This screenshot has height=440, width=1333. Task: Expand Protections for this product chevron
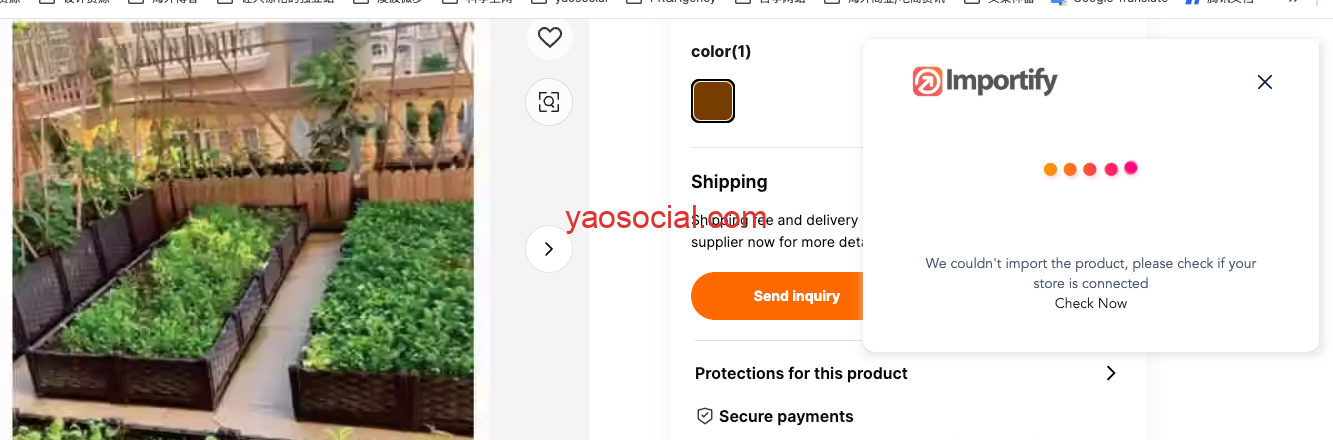pyautogui.click(x=1110, y=373)
